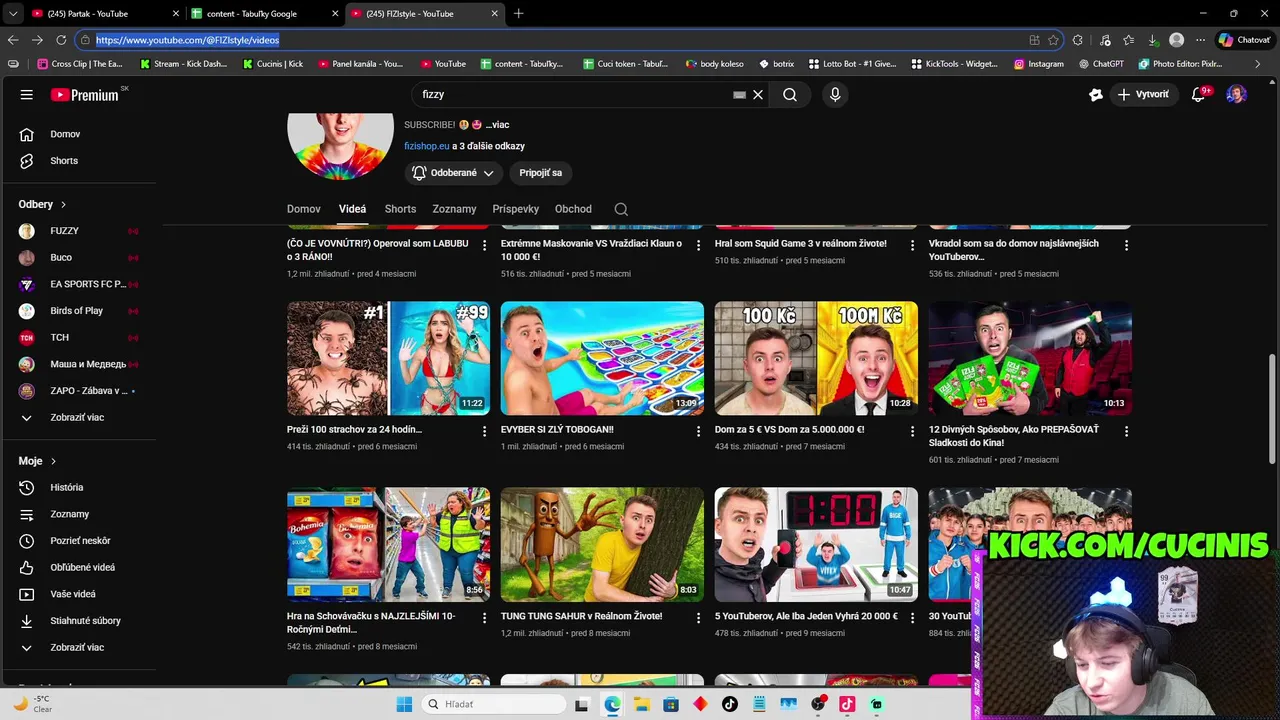Open options for TUNG TUNG SAHUR video
This screenshot has height=720, width=1280.
point(699,618)
